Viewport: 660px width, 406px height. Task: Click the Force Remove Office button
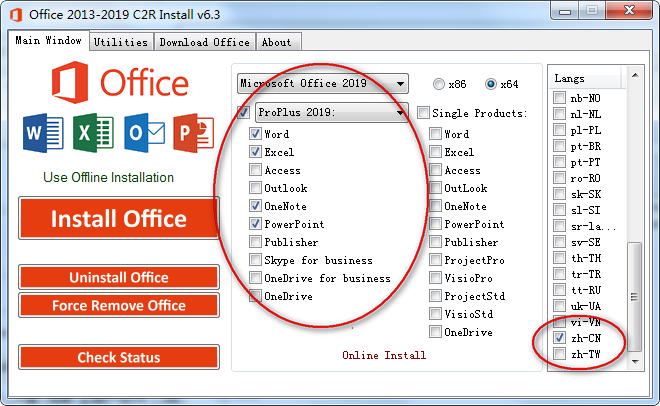pos(119,305)
